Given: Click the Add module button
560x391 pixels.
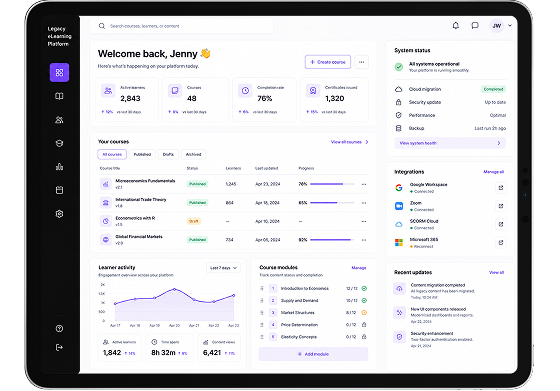Looking at the screenshot, I should [313, 354].
